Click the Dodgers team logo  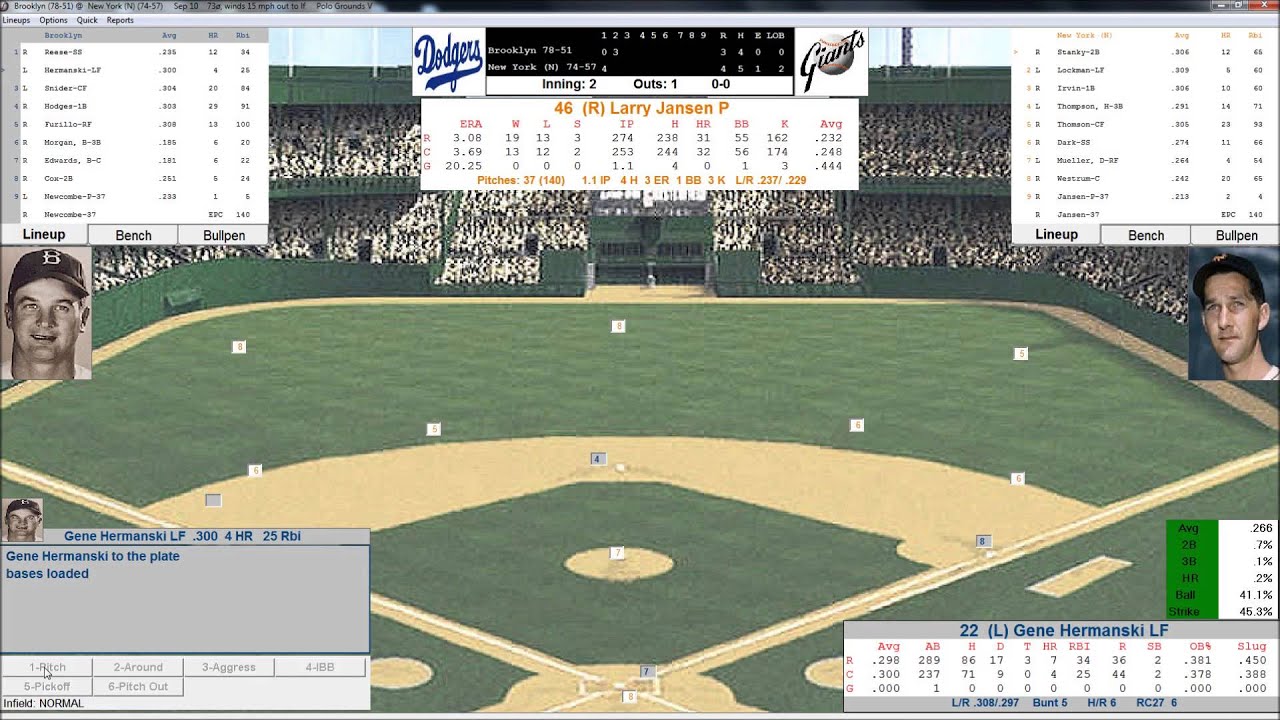(x=449, y=62)
